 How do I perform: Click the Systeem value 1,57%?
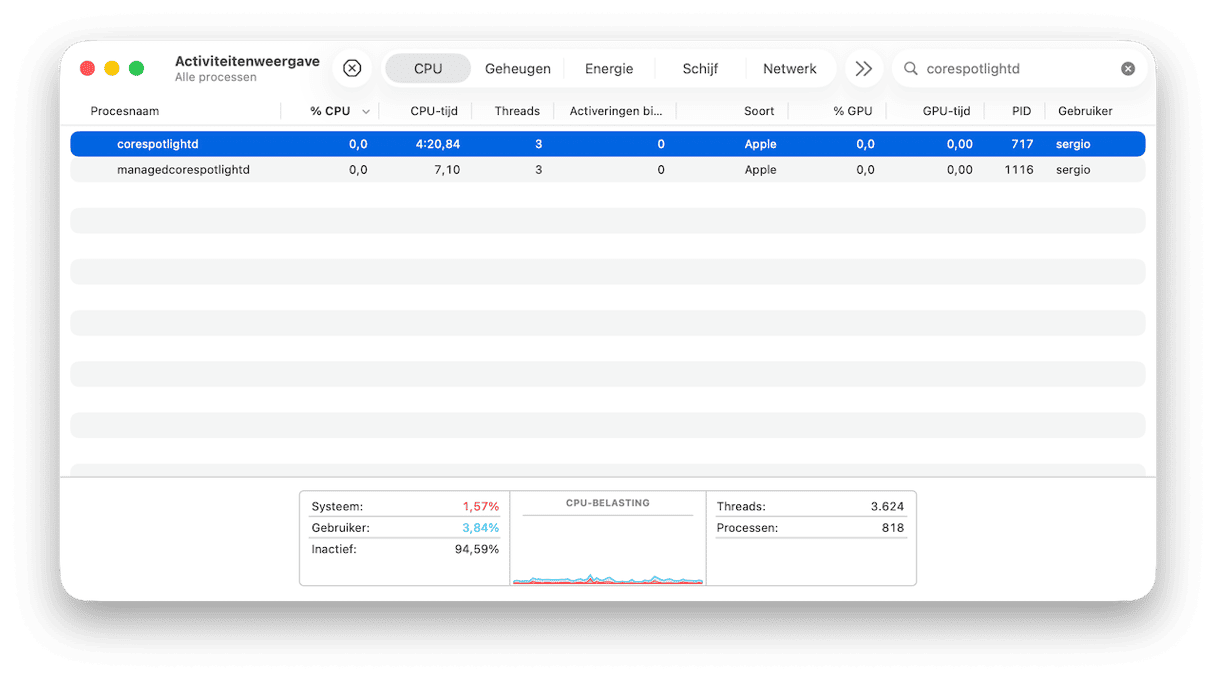(x=480, y=507)
